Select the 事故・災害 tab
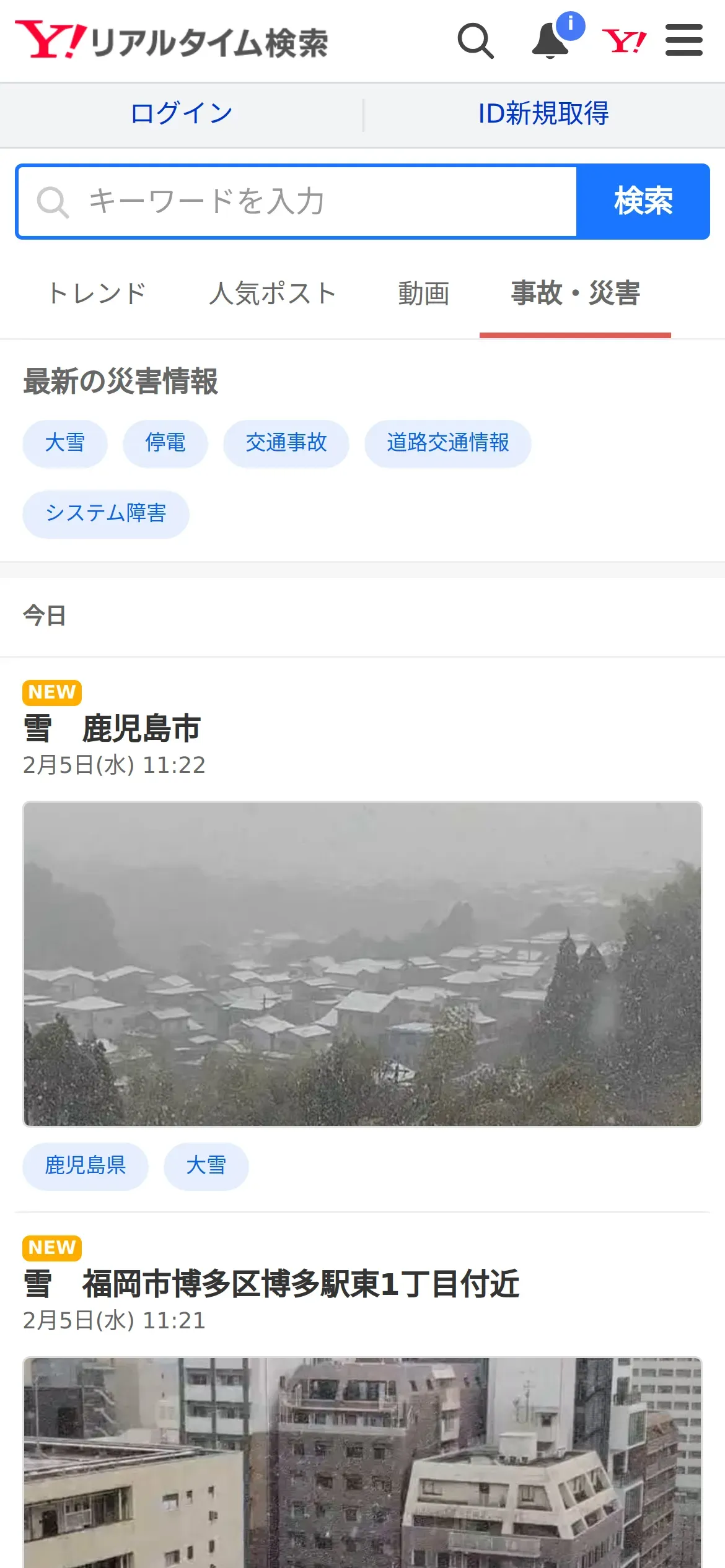725x1568 pixels. pyautogui.click(x=575, y=294)
